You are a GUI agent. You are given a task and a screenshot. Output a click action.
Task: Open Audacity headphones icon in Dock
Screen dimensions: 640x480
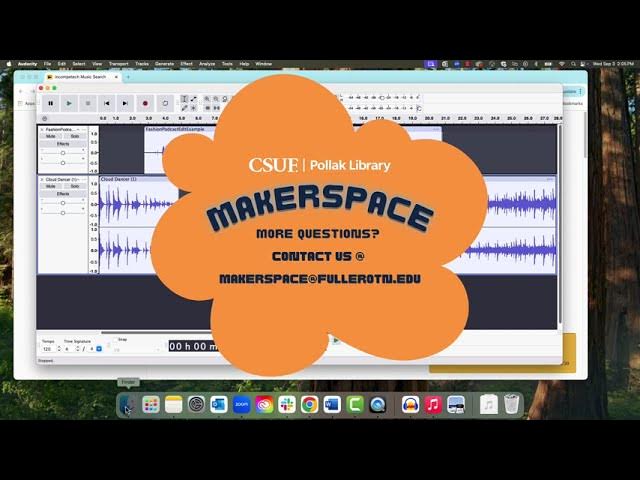click(x=410, y=405)
